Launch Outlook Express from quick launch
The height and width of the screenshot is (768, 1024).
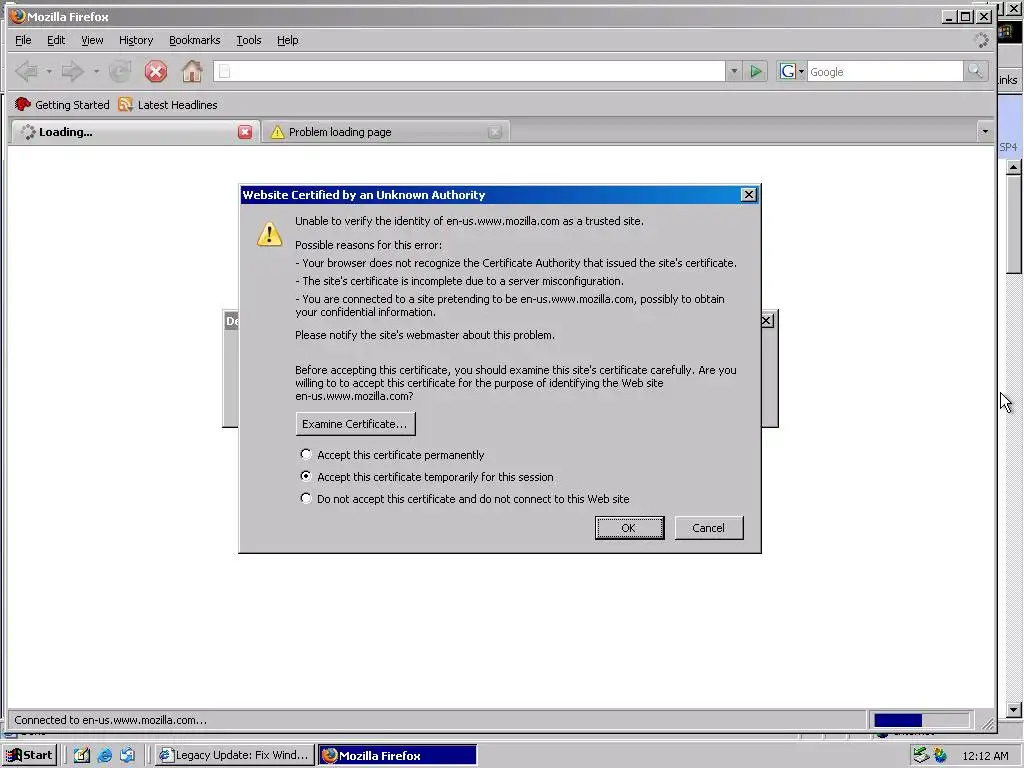[x=127, y=755]
